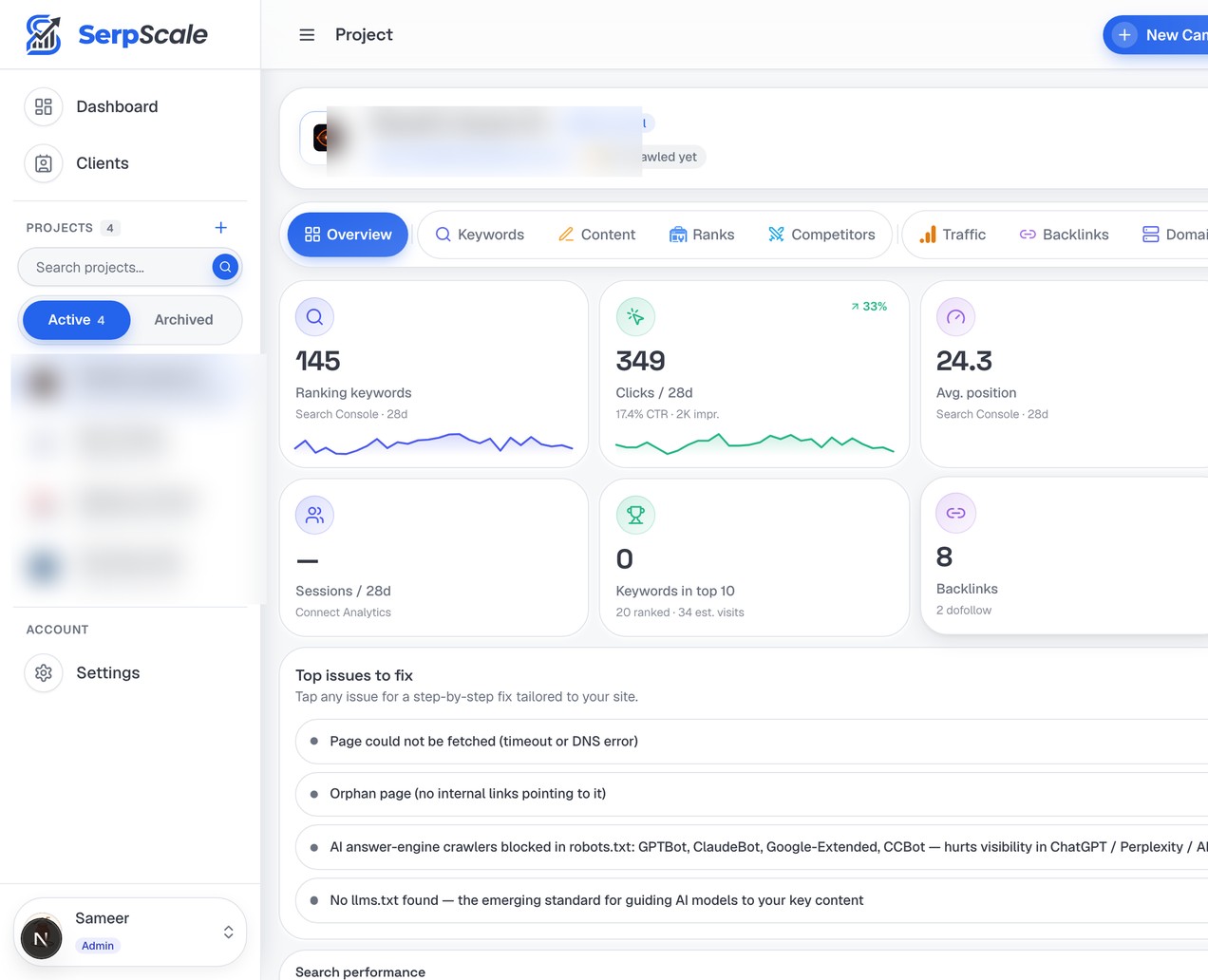
Task: Click the top 10 trophy icon
Action: (x=635, y=515)
